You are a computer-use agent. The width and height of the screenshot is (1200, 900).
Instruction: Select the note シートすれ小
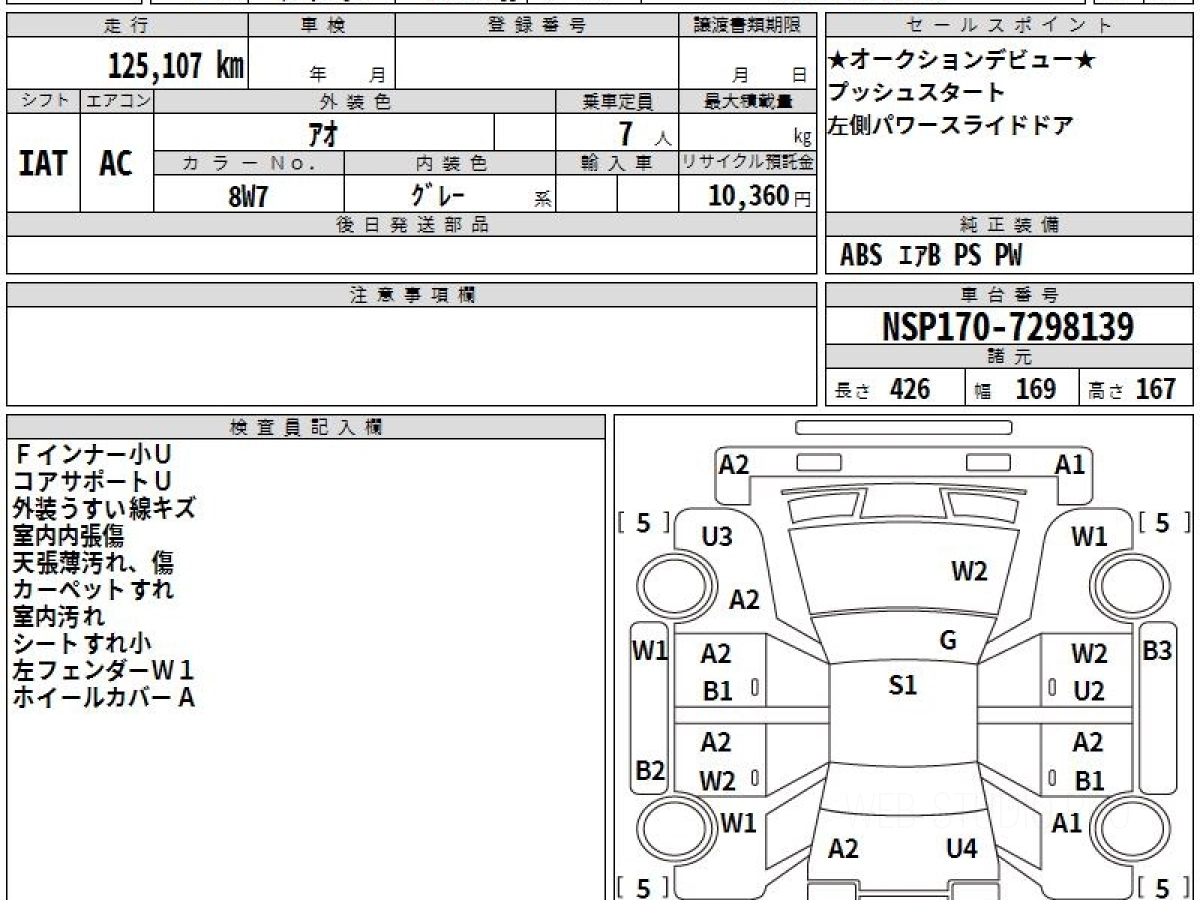(x=82, y=644)
